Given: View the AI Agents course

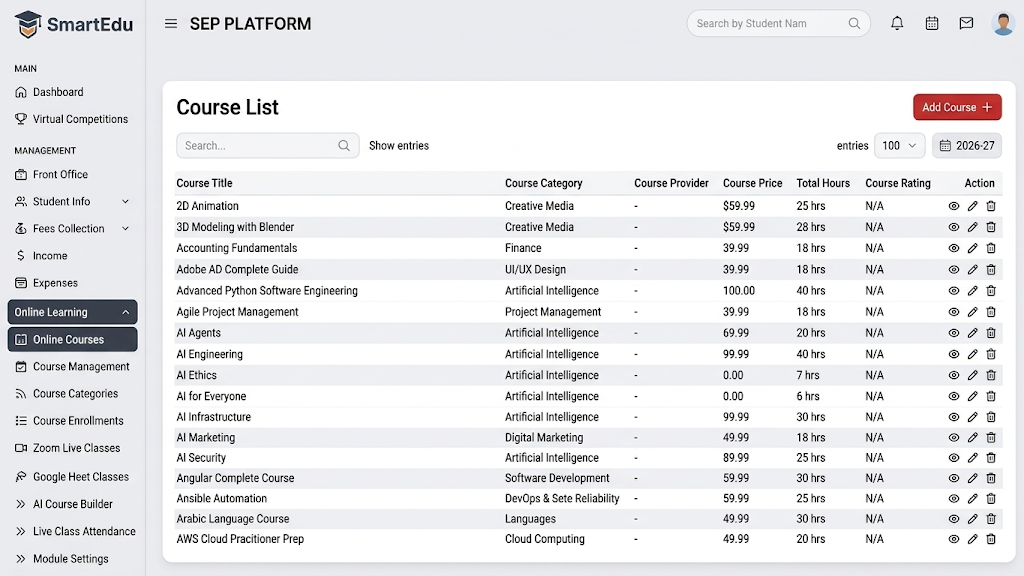Looking at the screenshot, I should click(x=953, y=332).
